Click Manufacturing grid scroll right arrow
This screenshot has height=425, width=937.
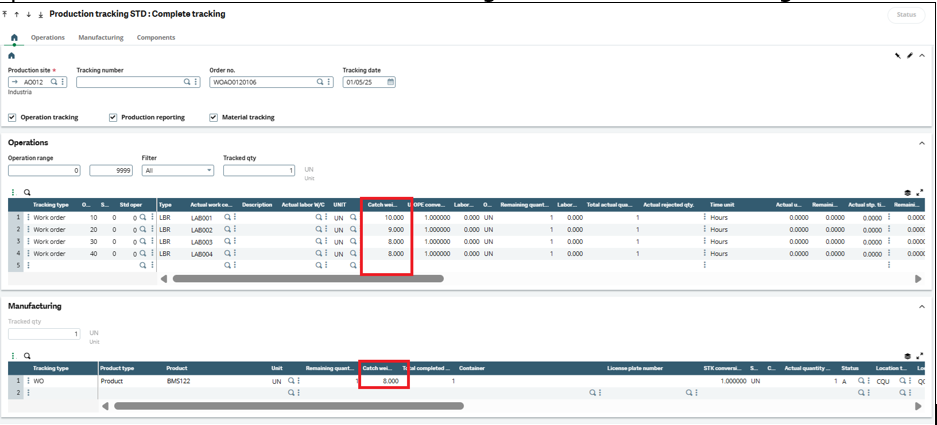(x=918, y=406)
